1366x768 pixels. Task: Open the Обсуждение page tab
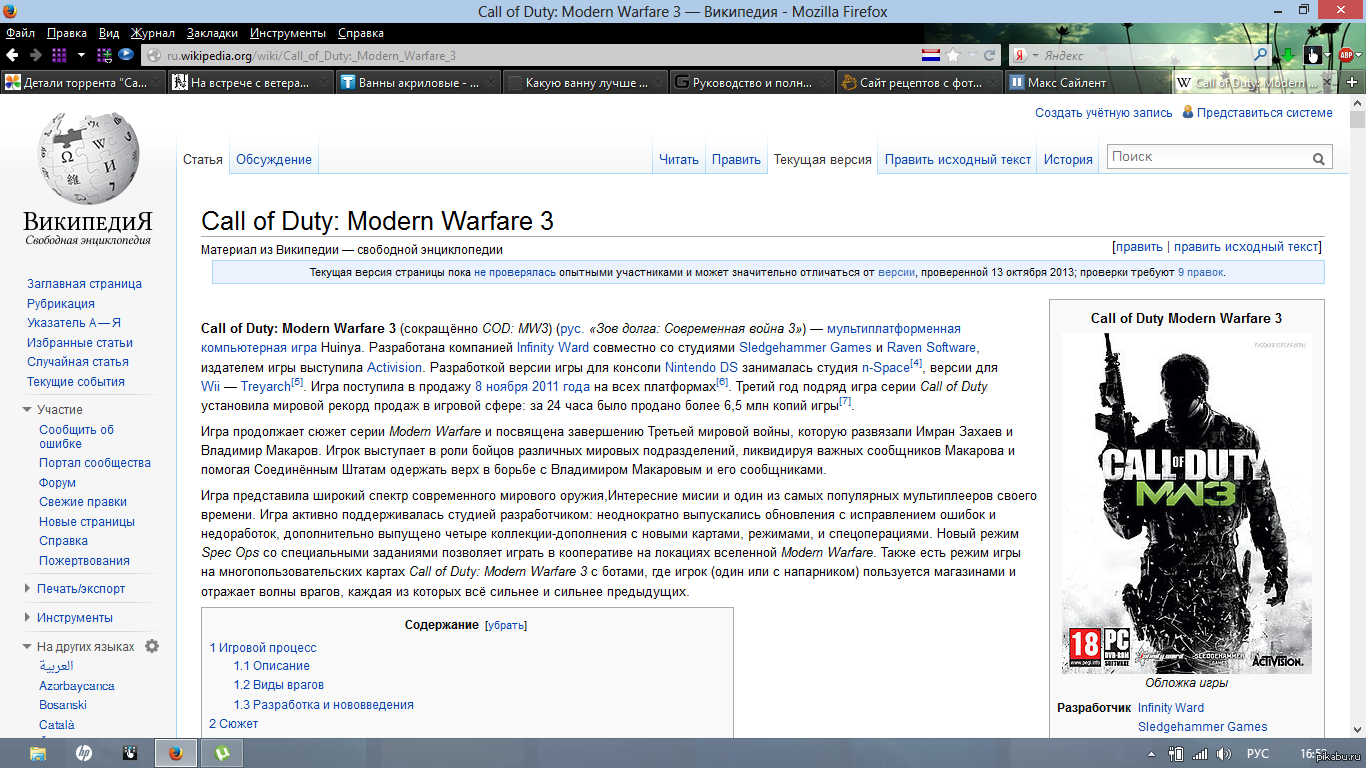coord(274,159)
